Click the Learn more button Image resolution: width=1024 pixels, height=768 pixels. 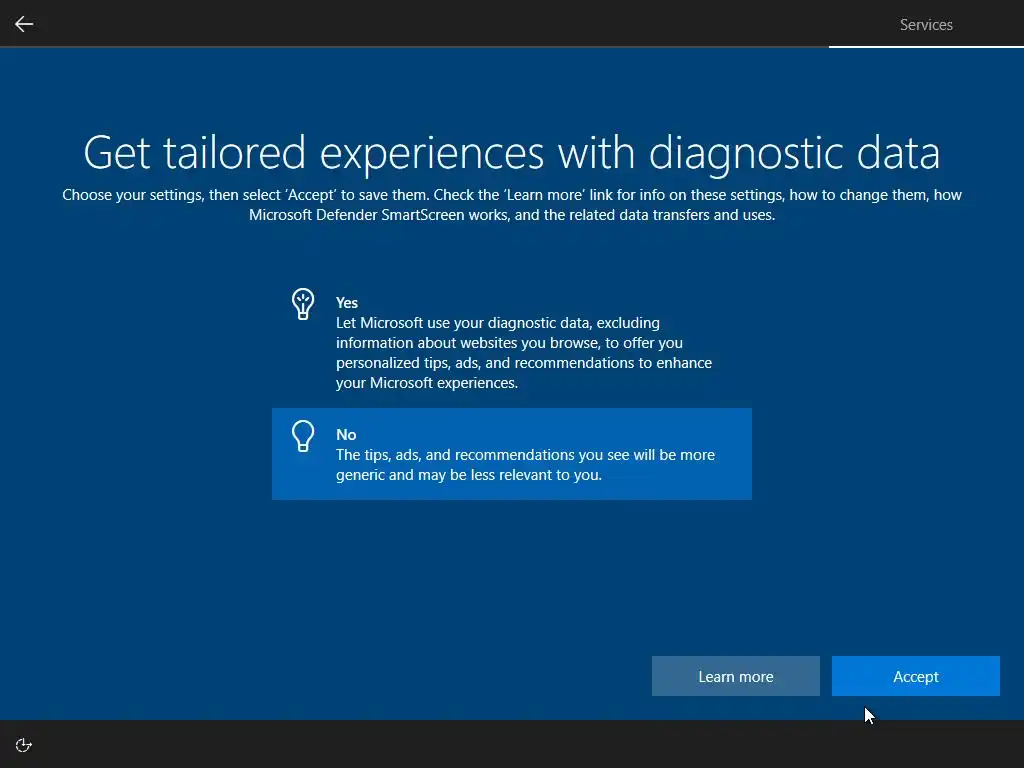point(735,676)
